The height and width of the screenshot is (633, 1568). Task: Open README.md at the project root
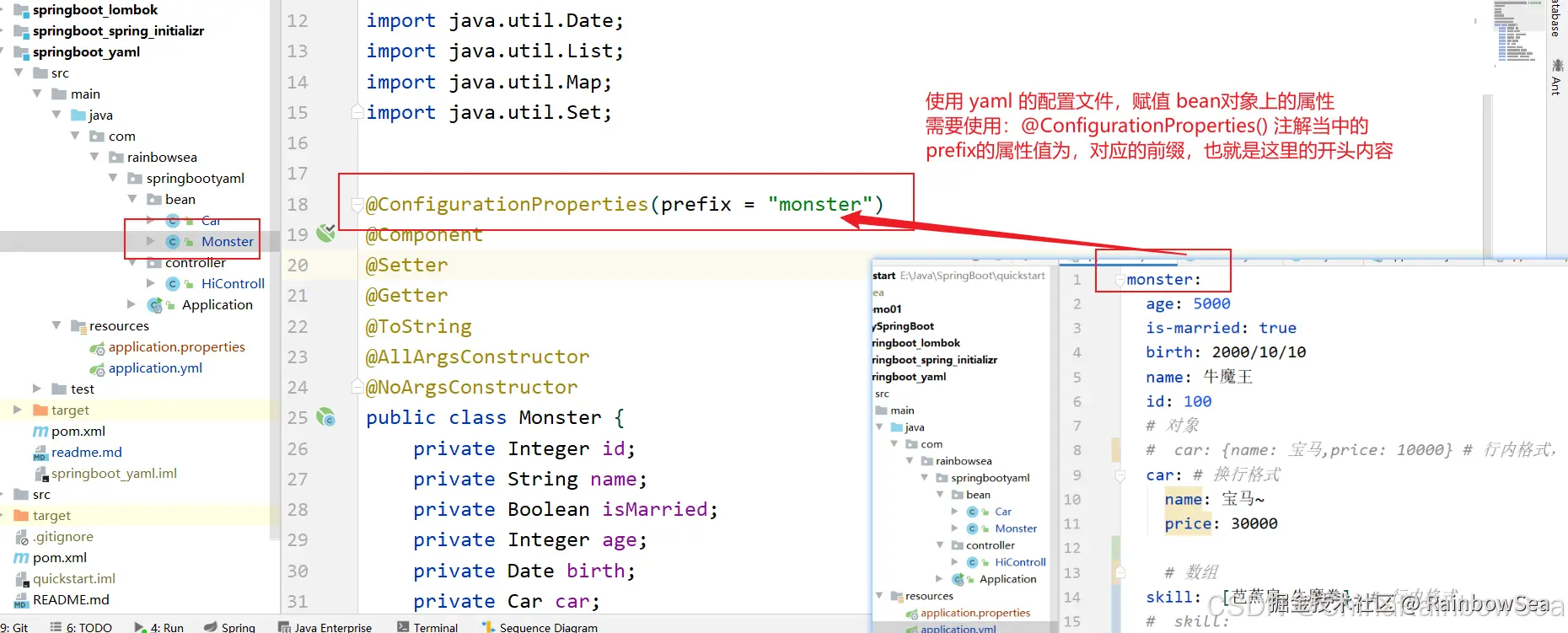point(71,599)
